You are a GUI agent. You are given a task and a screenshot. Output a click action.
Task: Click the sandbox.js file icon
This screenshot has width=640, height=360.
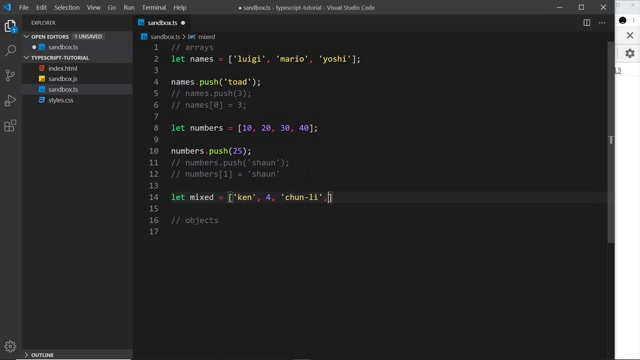(42, 79)
